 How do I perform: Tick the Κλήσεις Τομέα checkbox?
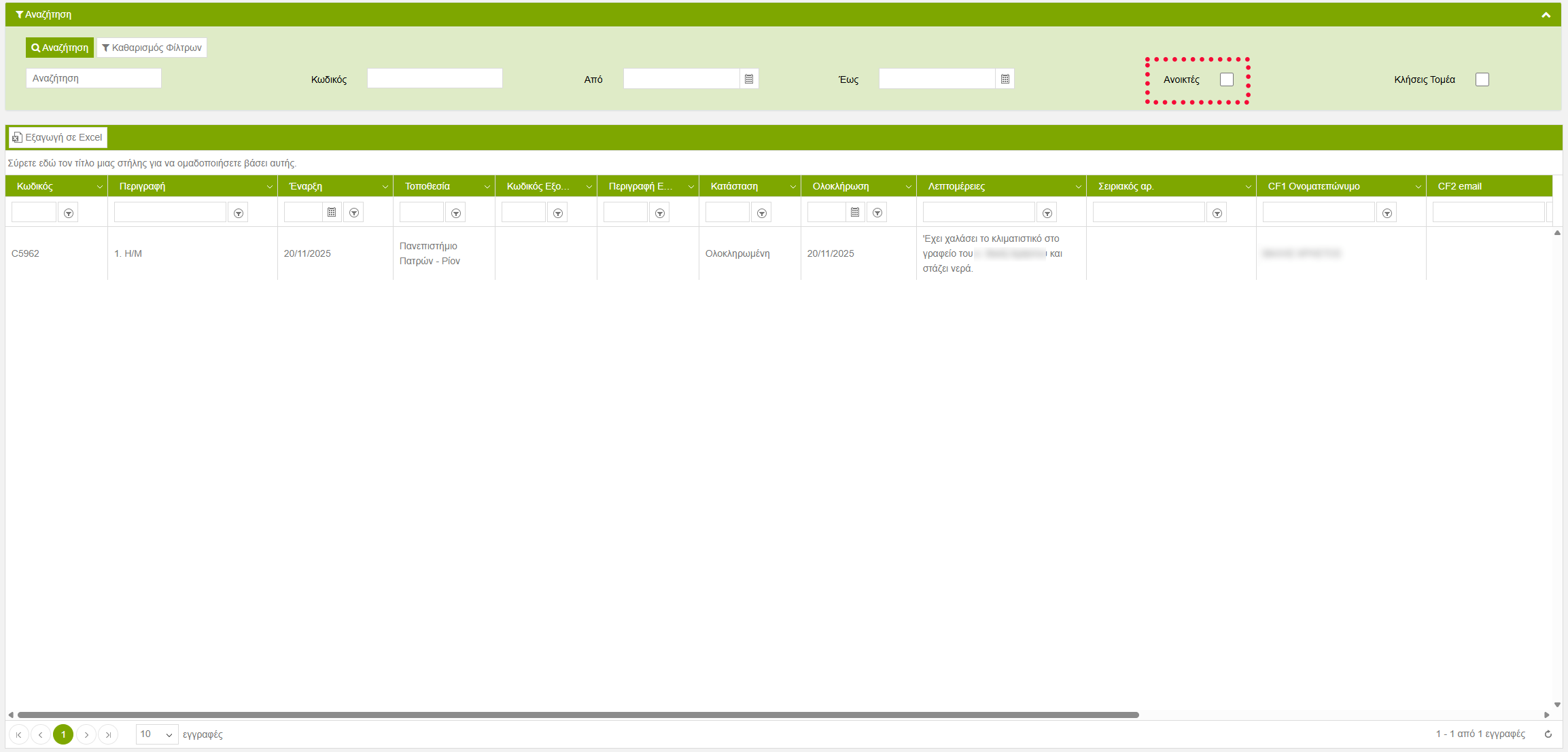(1482, 79)
